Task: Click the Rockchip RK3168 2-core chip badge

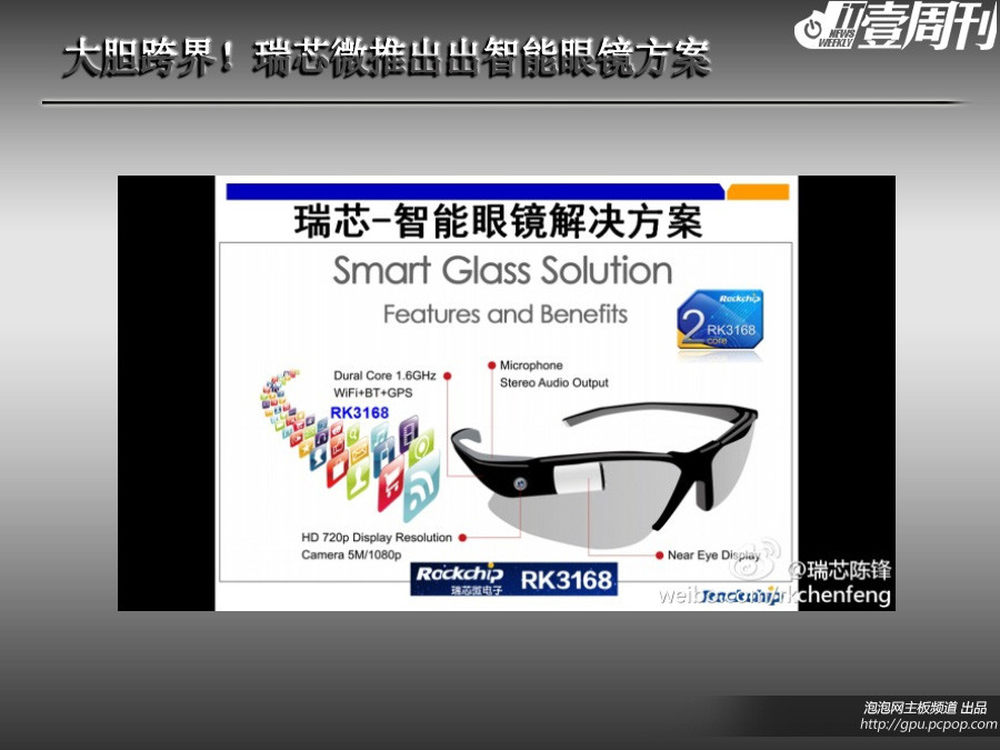Action: (720, 320)
